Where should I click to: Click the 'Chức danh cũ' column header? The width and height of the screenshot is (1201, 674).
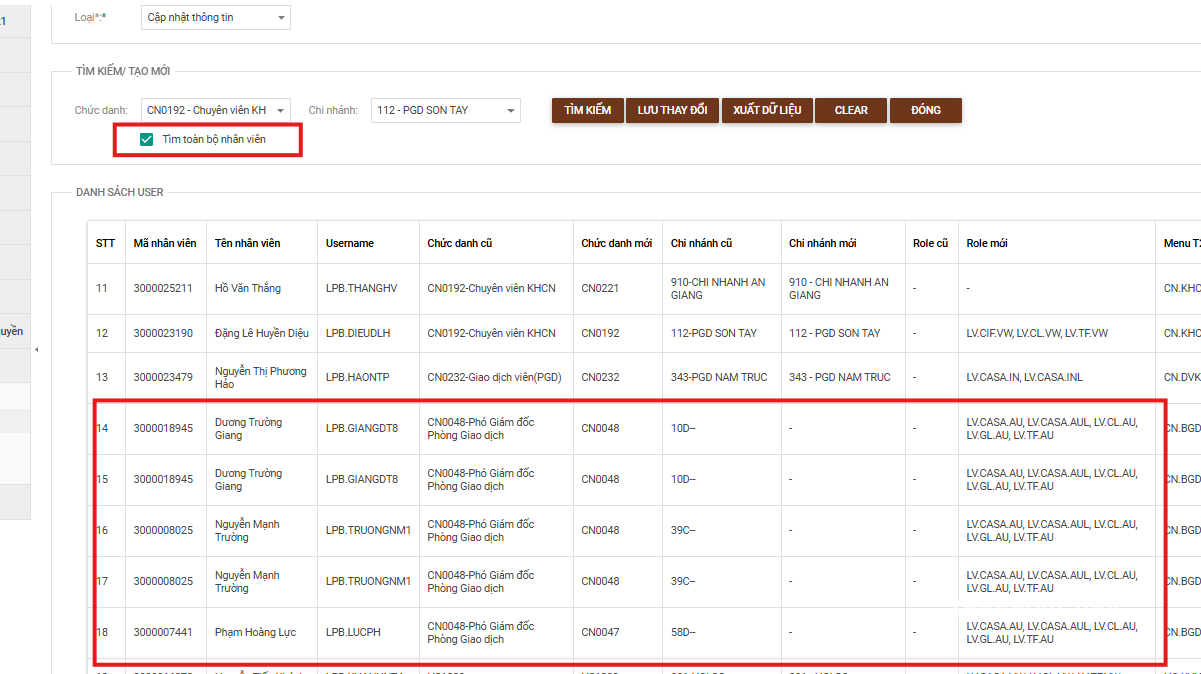tap(459, 243)
